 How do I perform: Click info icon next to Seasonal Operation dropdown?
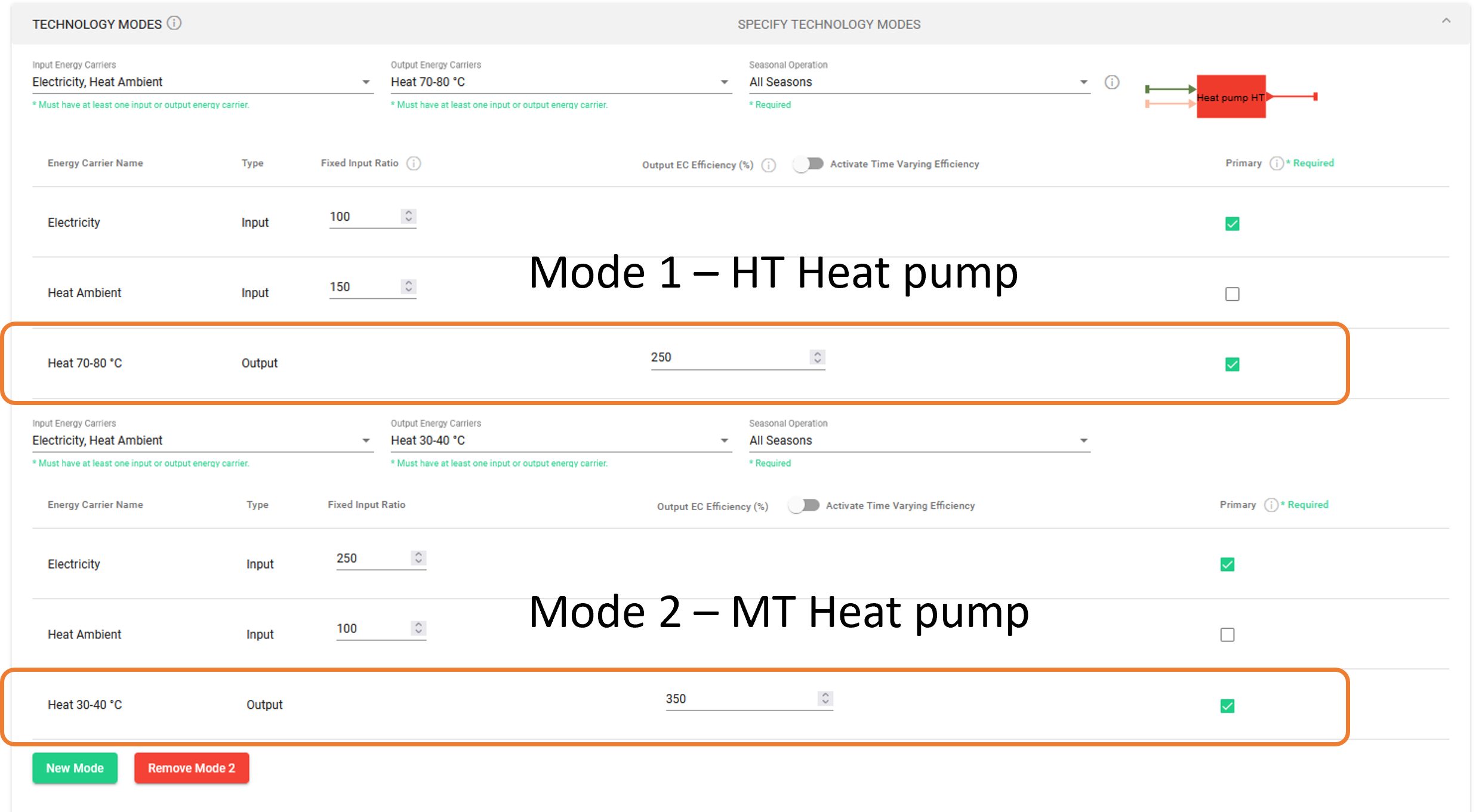(x=1111, y=82)
